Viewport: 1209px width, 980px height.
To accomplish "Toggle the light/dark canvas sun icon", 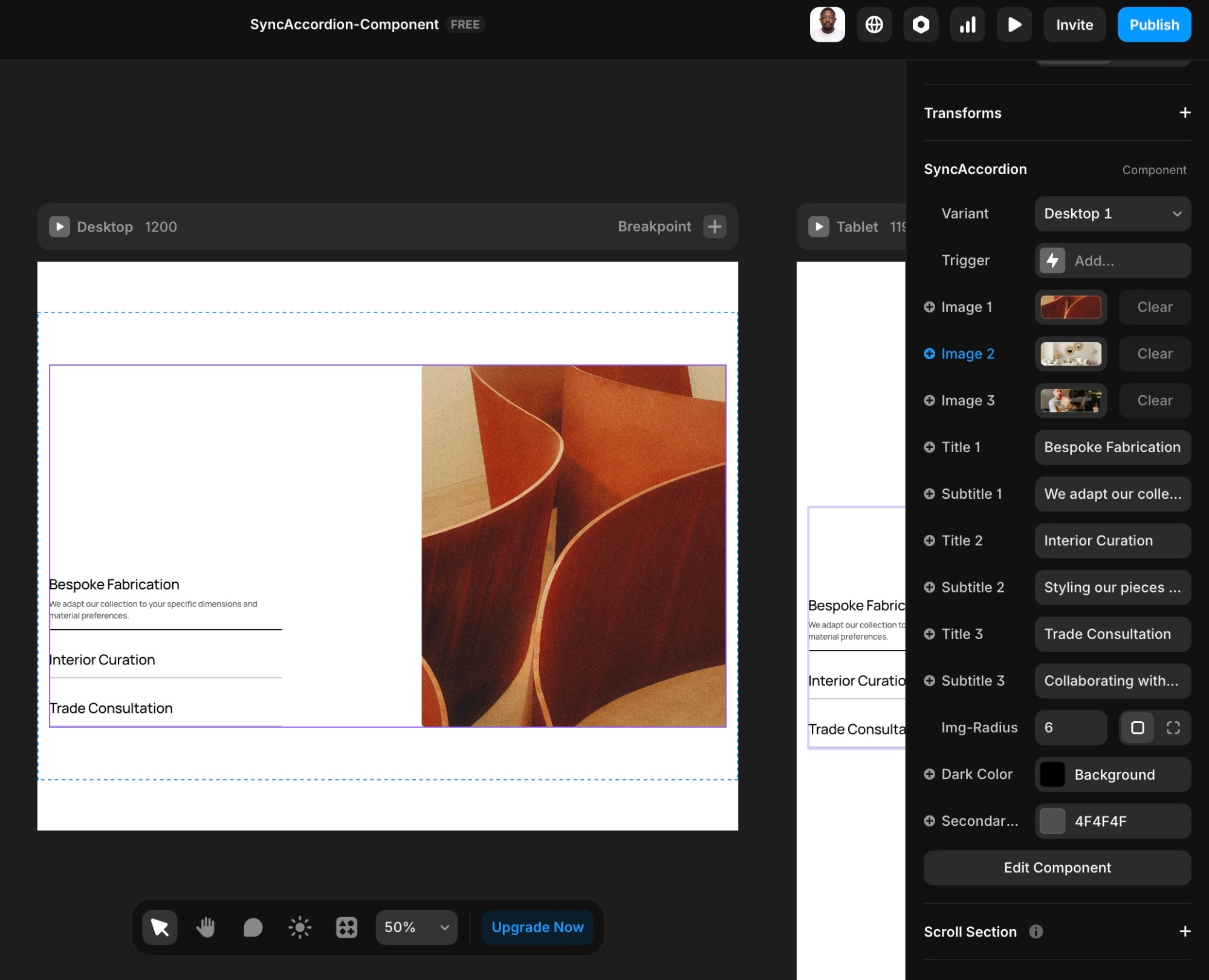I will (300, 927).
